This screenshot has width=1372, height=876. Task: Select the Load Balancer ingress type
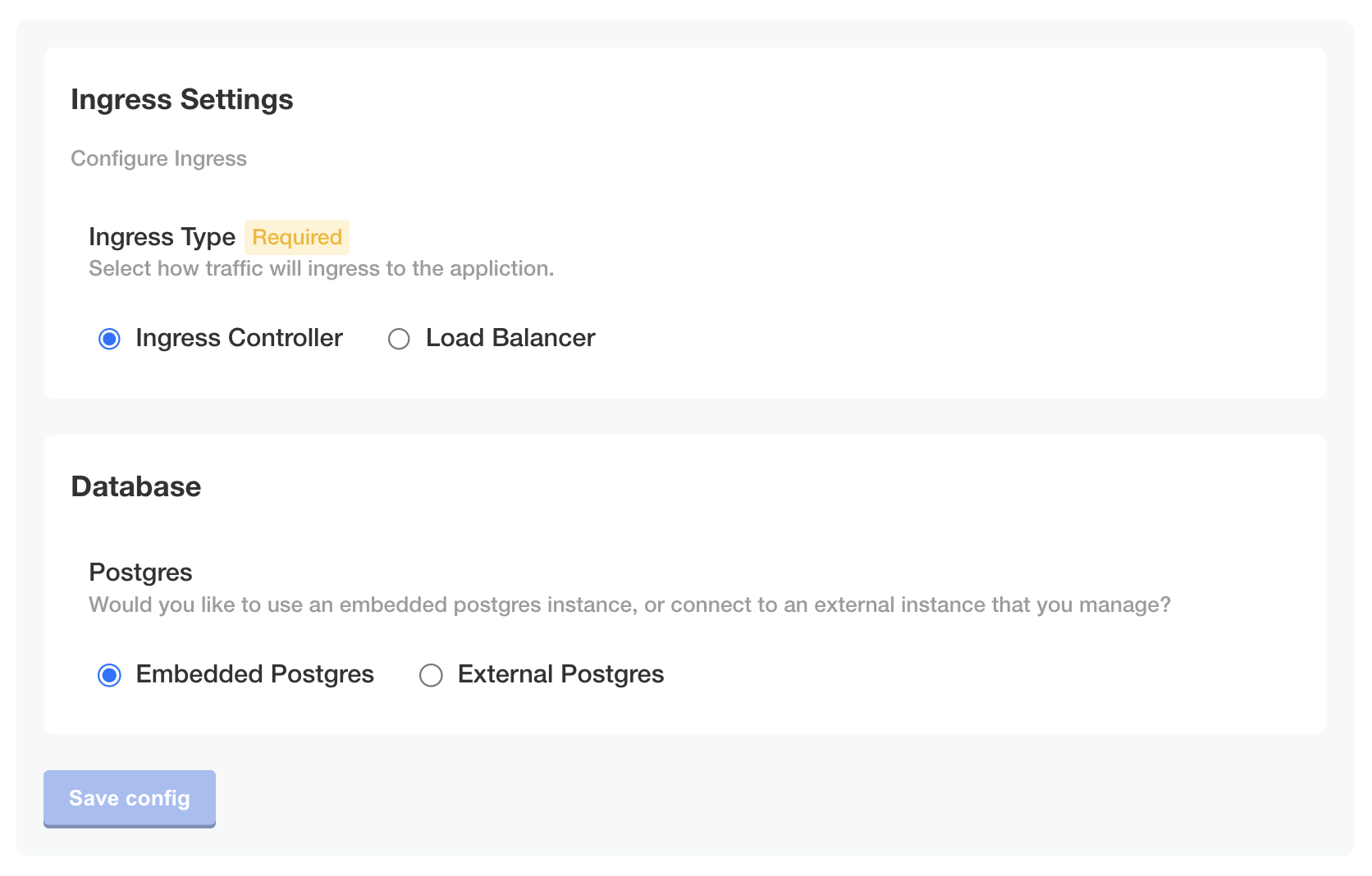click(x=399, y=338)
